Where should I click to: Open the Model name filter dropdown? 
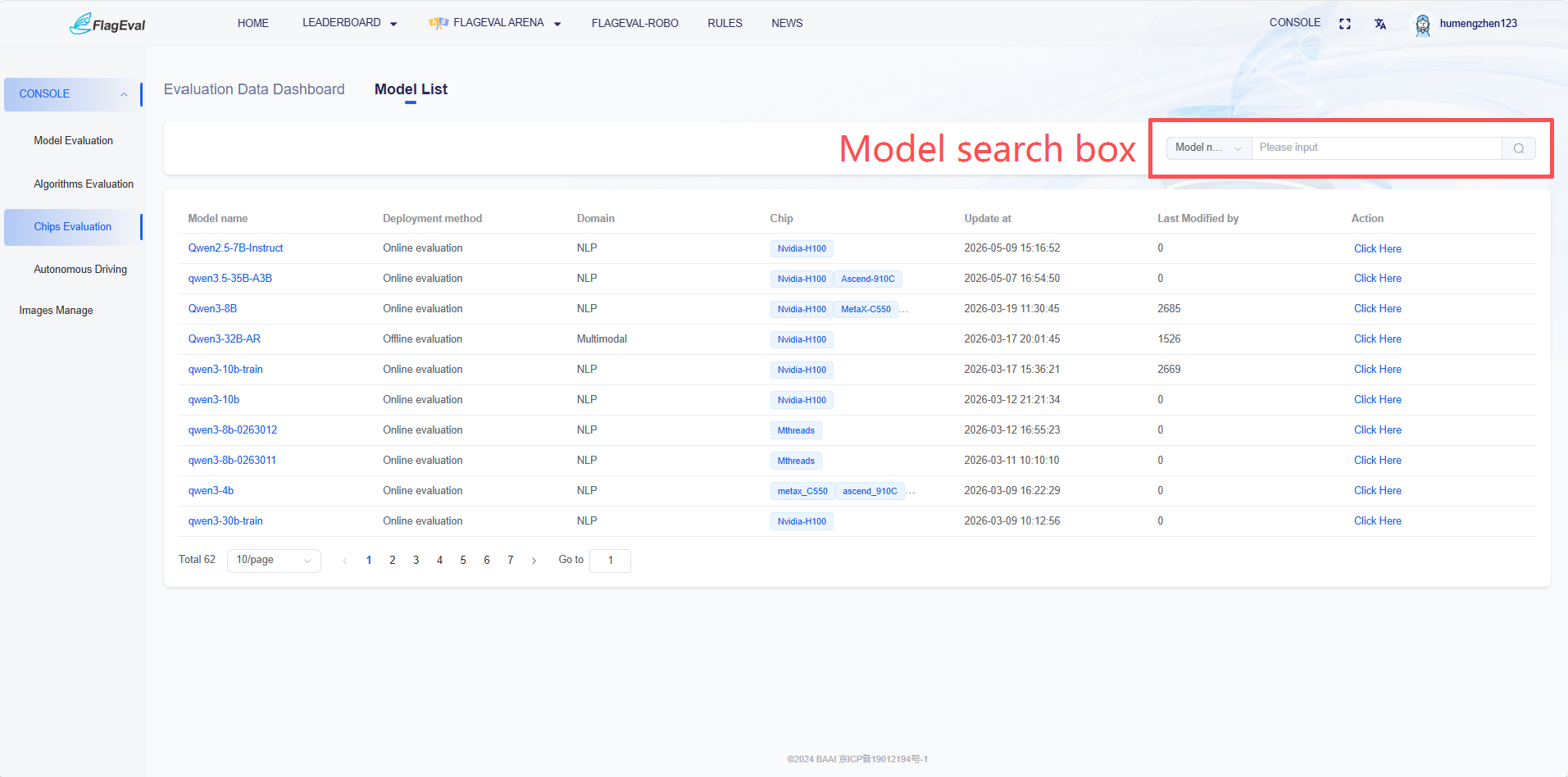tap(1209, 148)
